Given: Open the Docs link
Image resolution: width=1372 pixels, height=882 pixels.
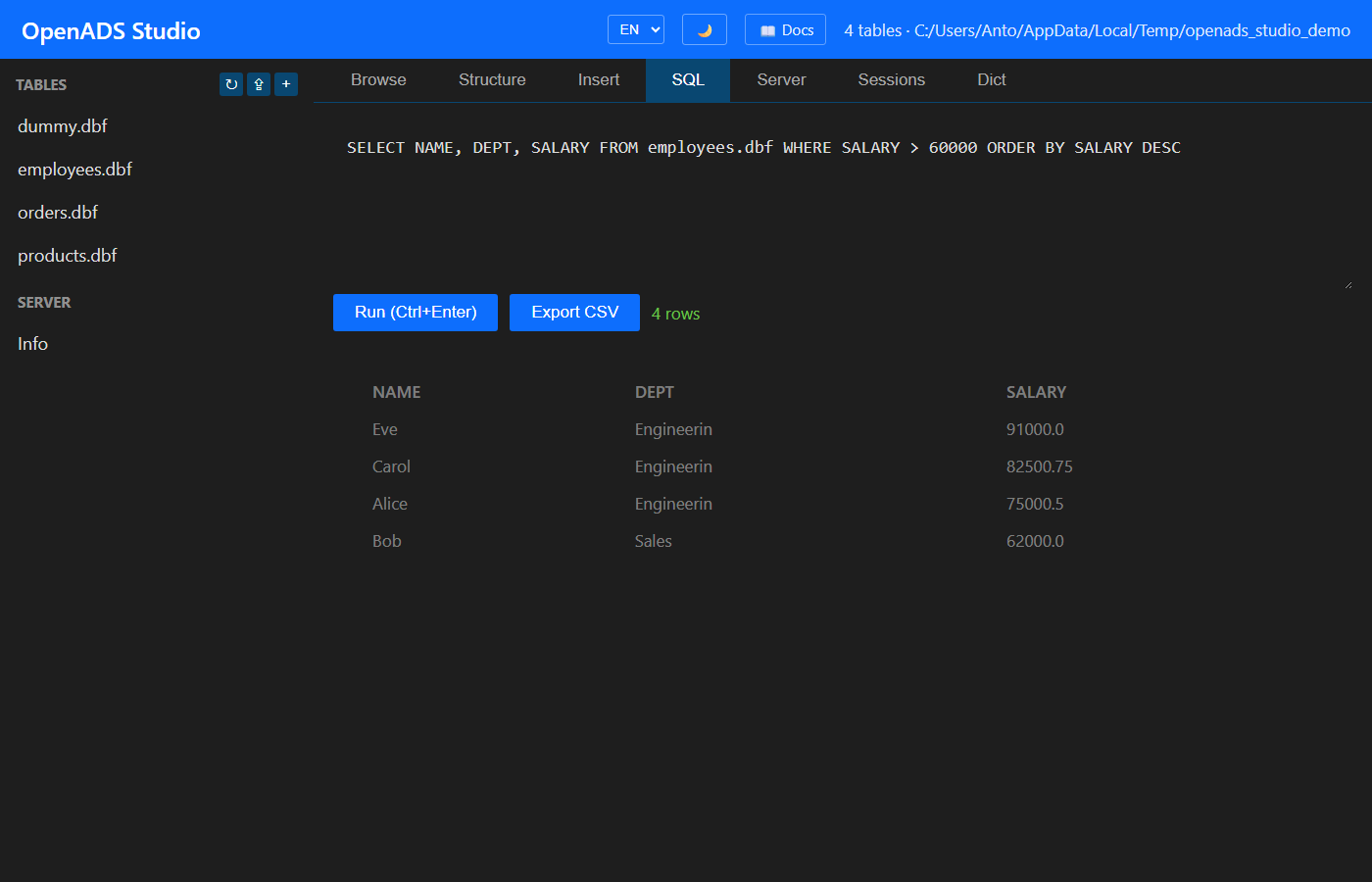Looking at the screenshot, I should pos(785,29).
